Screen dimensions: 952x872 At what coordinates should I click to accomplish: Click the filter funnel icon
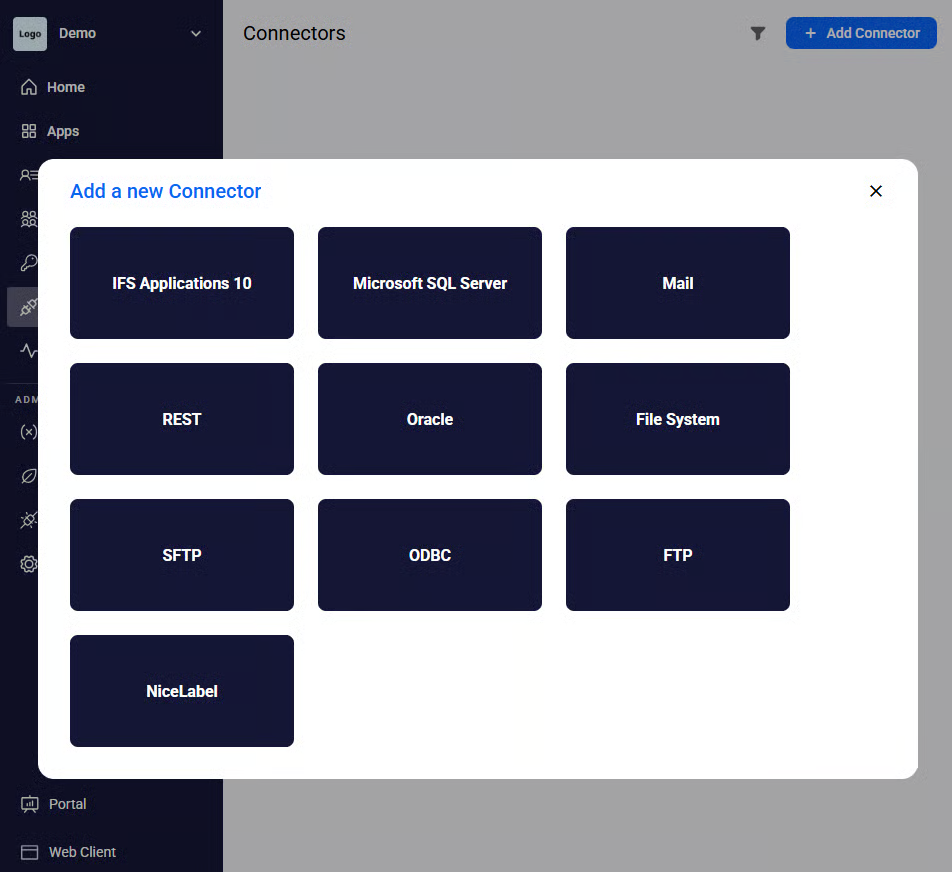click(x=758, y=33)
